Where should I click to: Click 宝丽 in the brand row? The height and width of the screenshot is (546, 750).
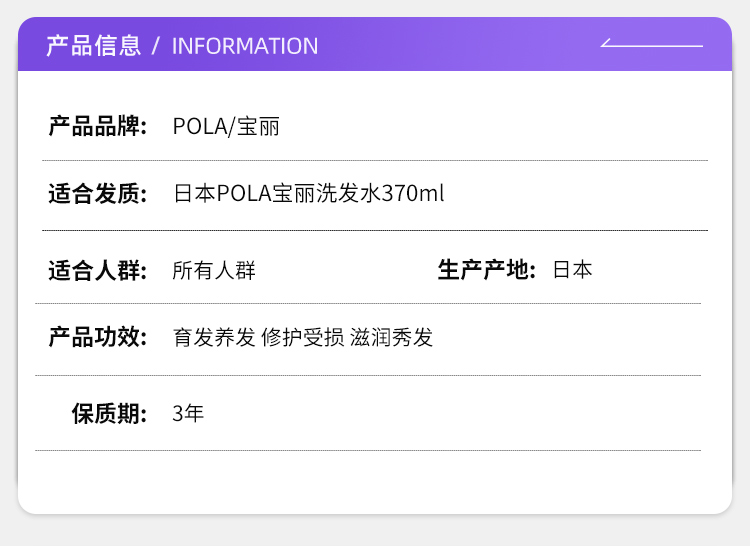click(258, 127)
